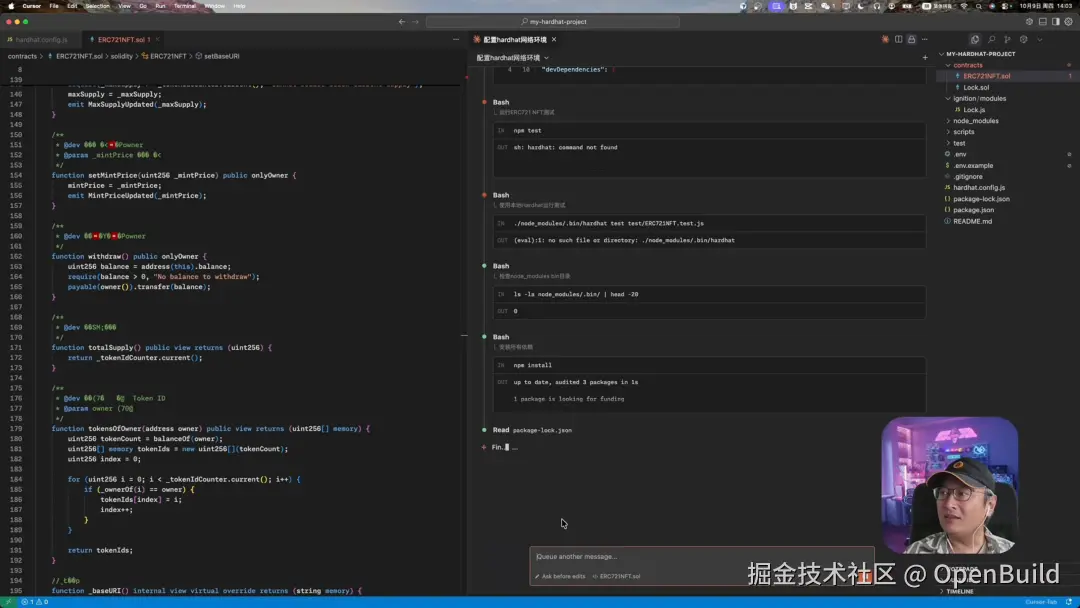Click the notifications bell in status bar

(x=1069, y=602)
